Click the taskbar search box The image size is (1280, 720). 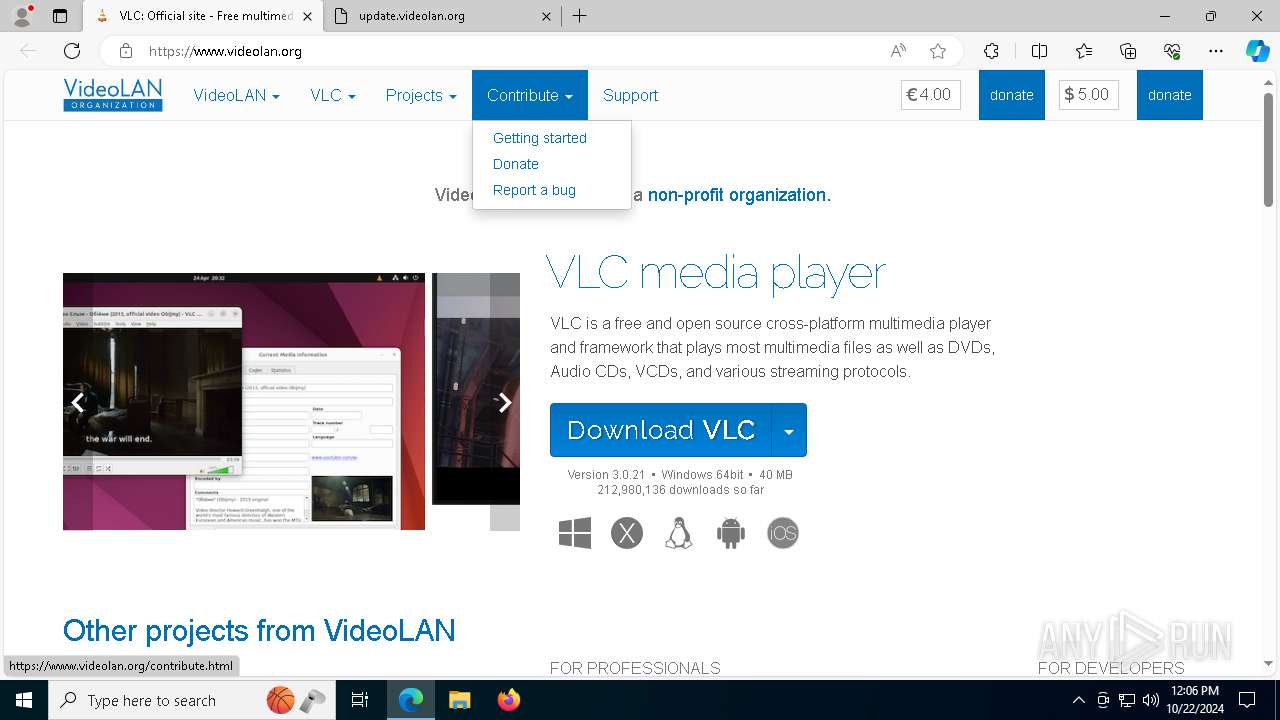[x=194, y=700]
